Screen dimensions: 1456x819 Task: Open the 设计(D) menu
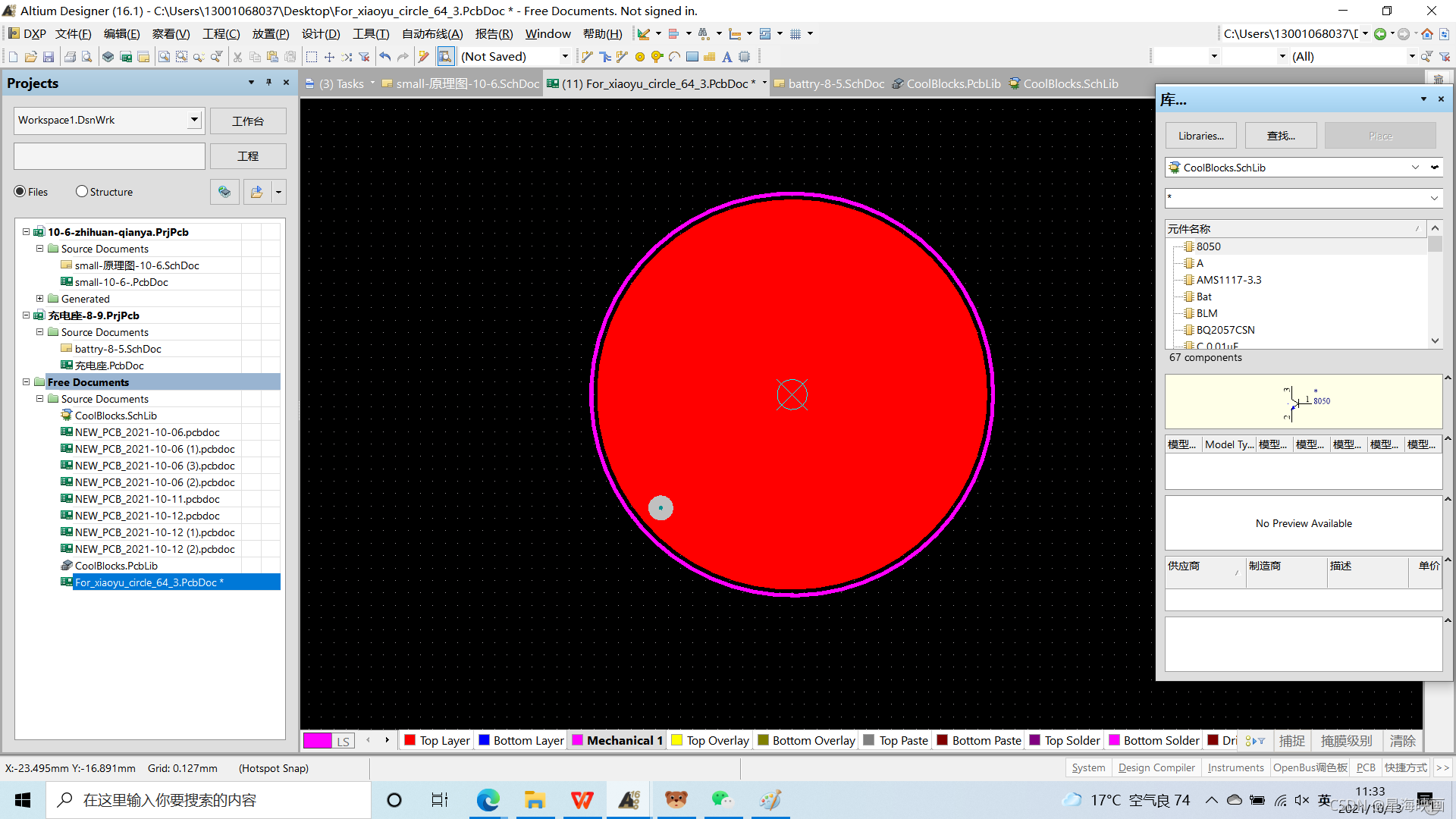[320, 34]
